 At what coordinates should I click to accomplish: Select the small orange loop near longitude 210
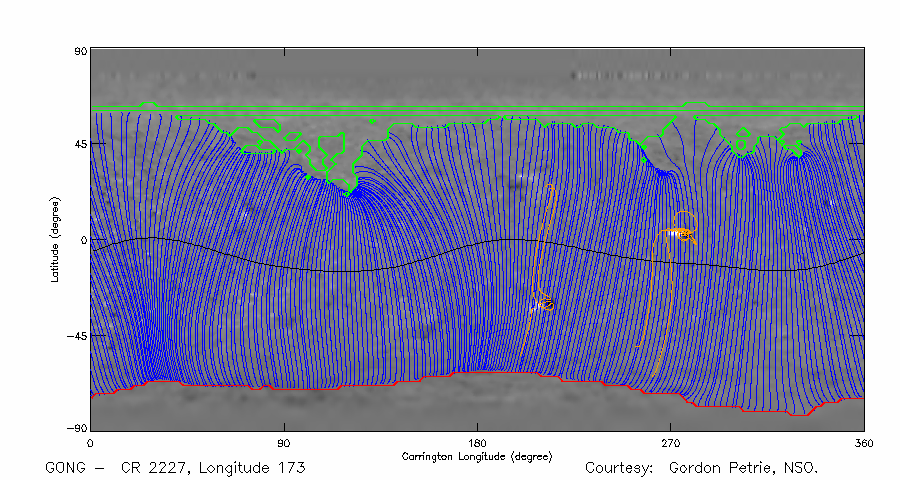[545, 303]
